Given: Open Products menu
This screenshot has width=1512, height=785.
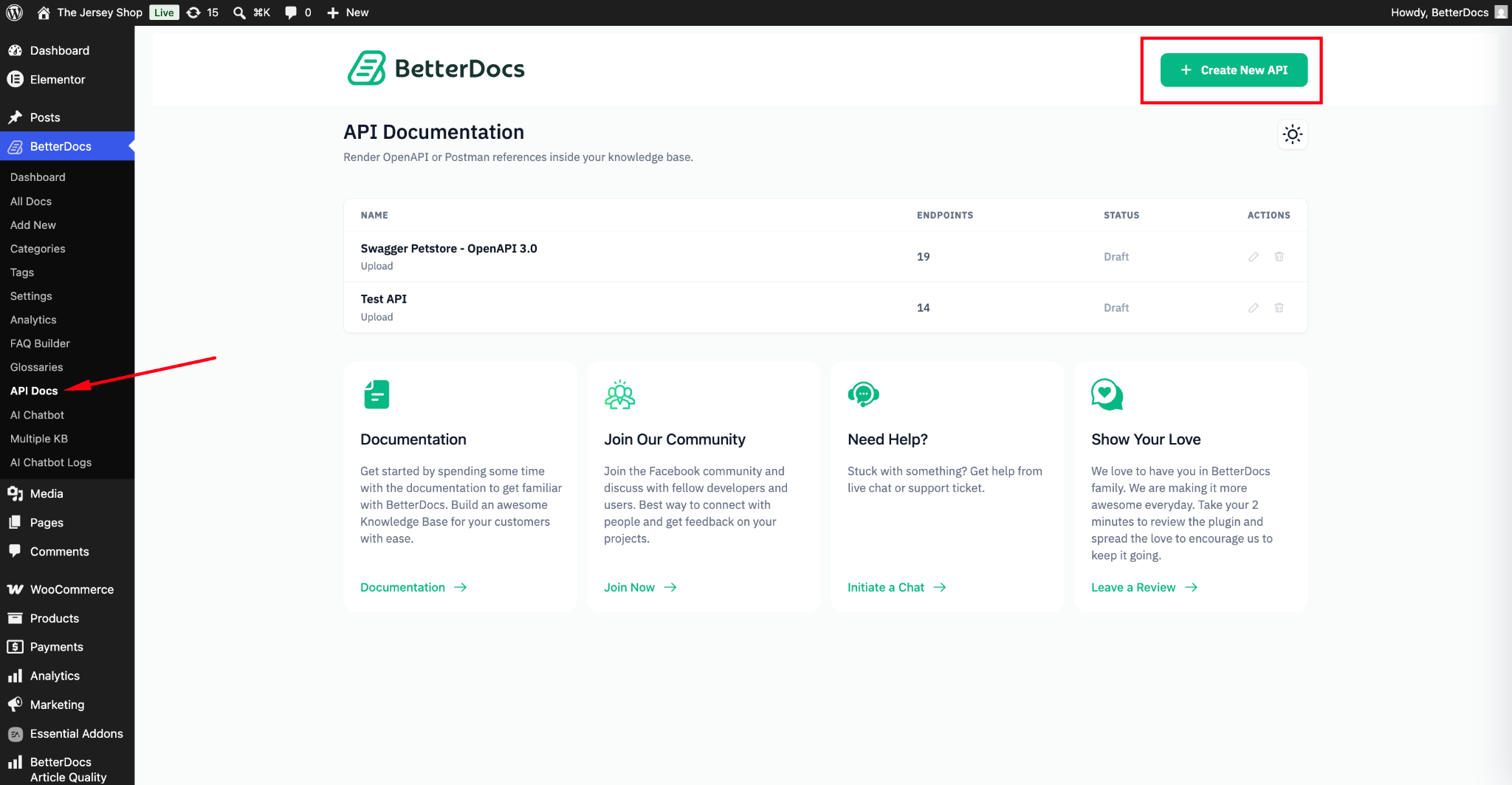Looking at the screenshot, I should coord(55,618).
